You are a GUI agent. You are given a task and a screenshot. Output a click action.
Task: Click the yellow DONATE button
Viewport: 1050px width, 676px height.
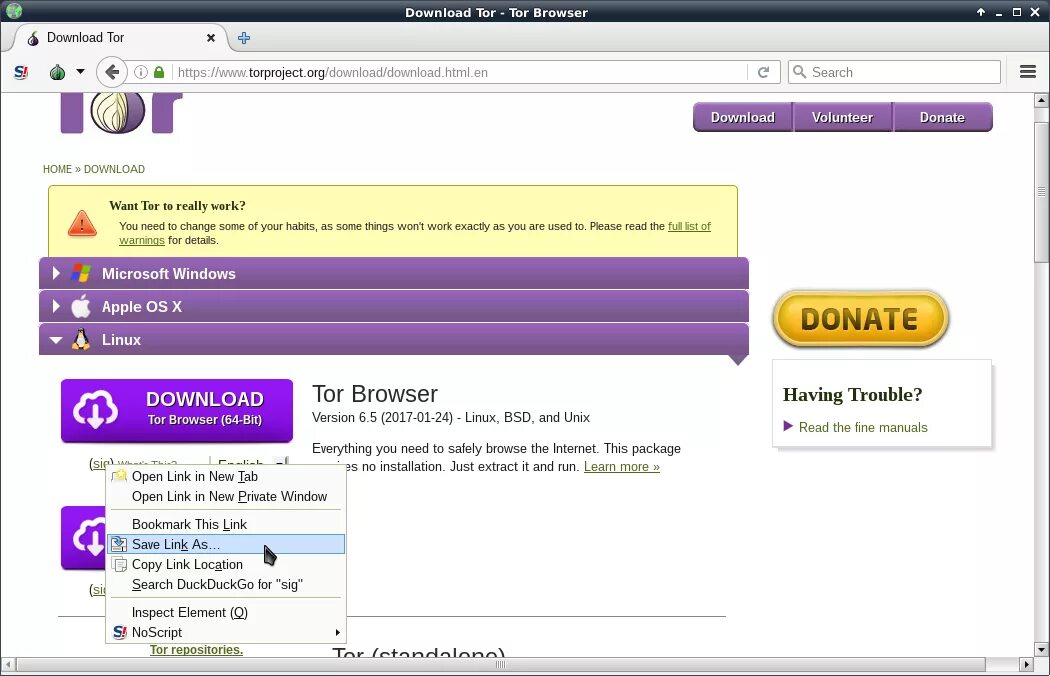860,319
